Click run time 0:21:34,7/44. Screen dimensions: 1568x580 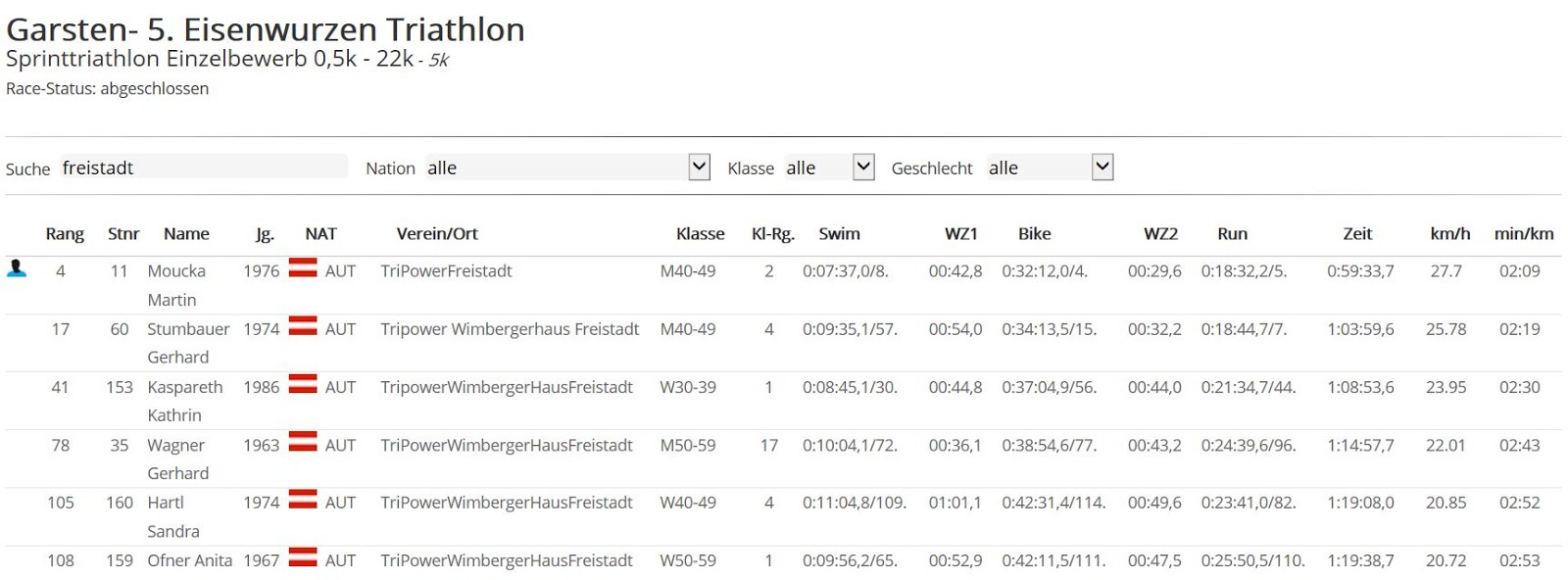coord(1249,387)
